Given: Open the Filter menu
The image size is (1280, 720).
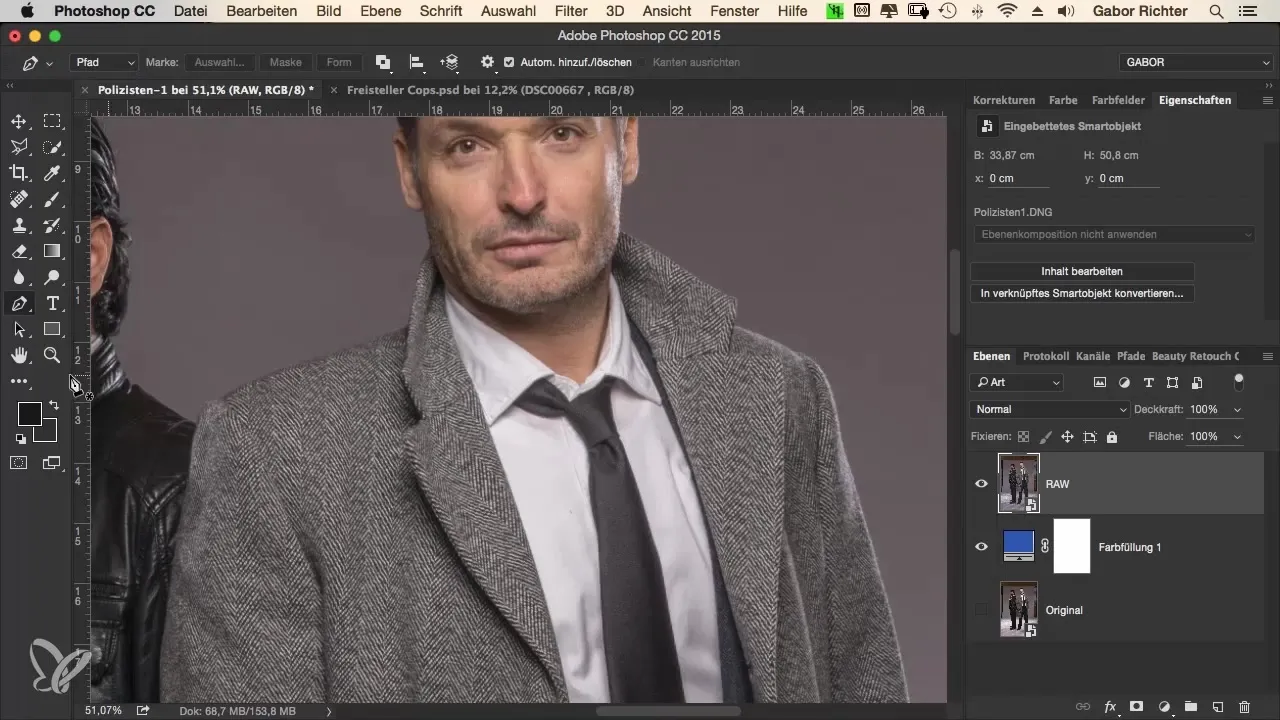Looking at the screenshot, I should point(571,11).
